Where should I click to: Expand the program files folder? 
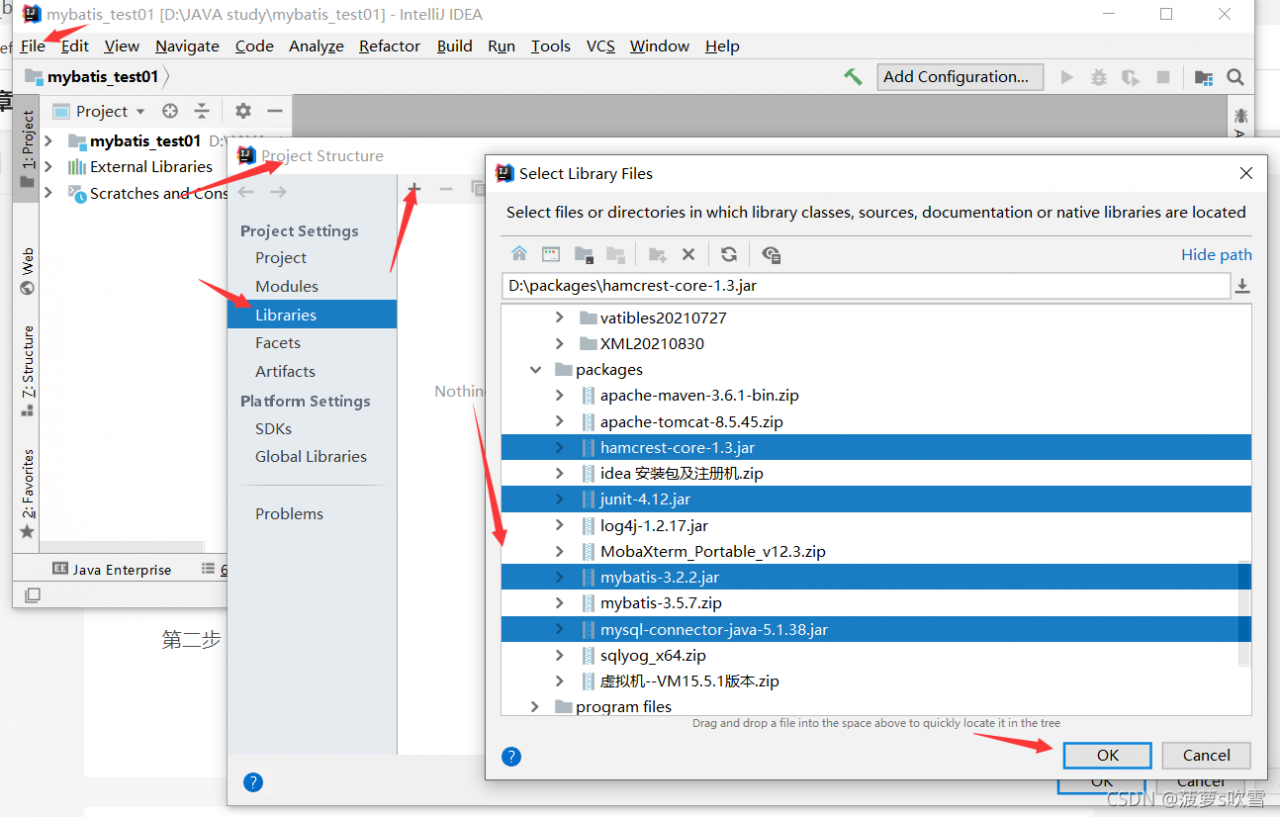point(536,707)
